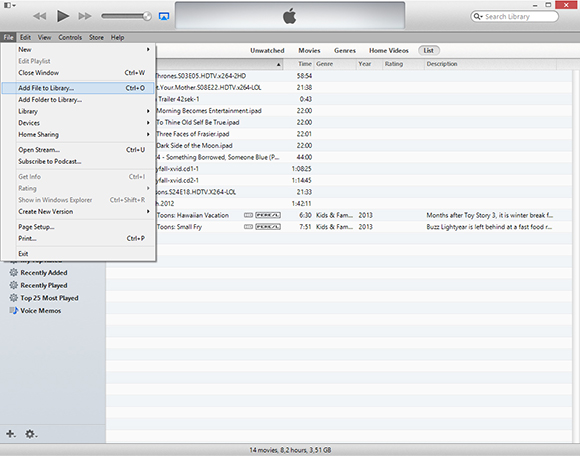The height and width of the screenshot is (456, 580).
Task: Choose Add File to Library
Action: pyautogui.click(x=78, y=88)
